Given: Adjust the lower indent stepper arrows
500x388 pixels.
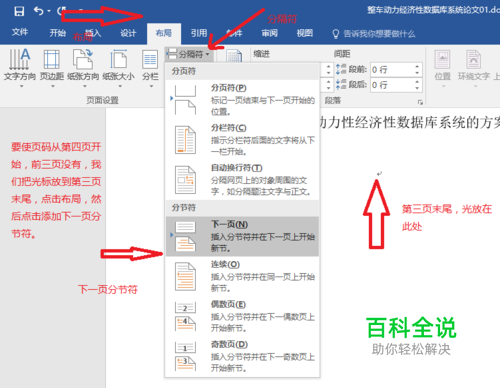Looking at the screenshot, I should coord(328,85).
